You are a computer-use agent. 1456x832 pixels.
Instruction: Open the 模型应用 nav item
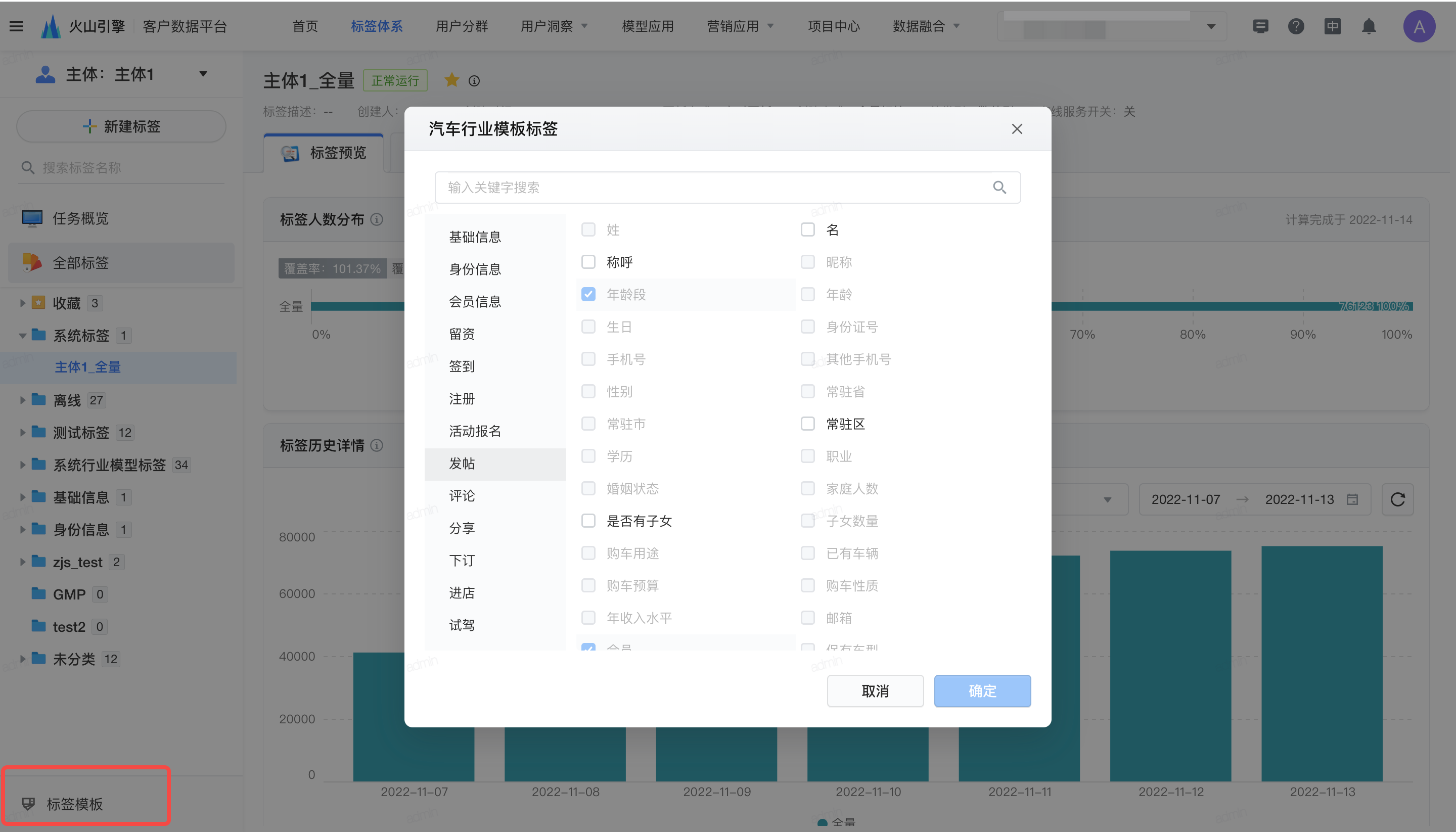[648, 26]
